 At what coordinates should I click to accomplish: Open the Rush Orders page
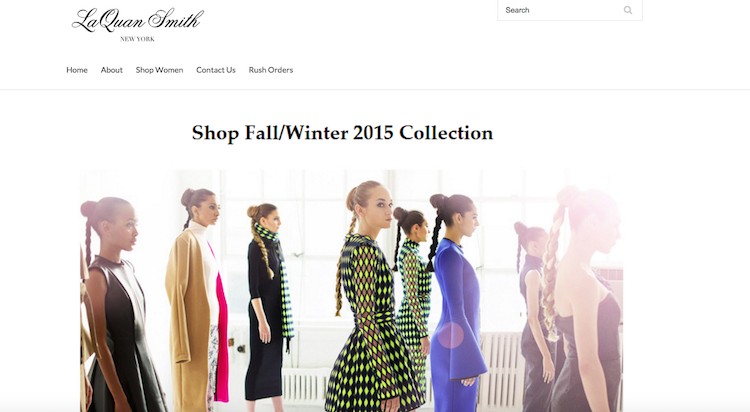point(271,70)
